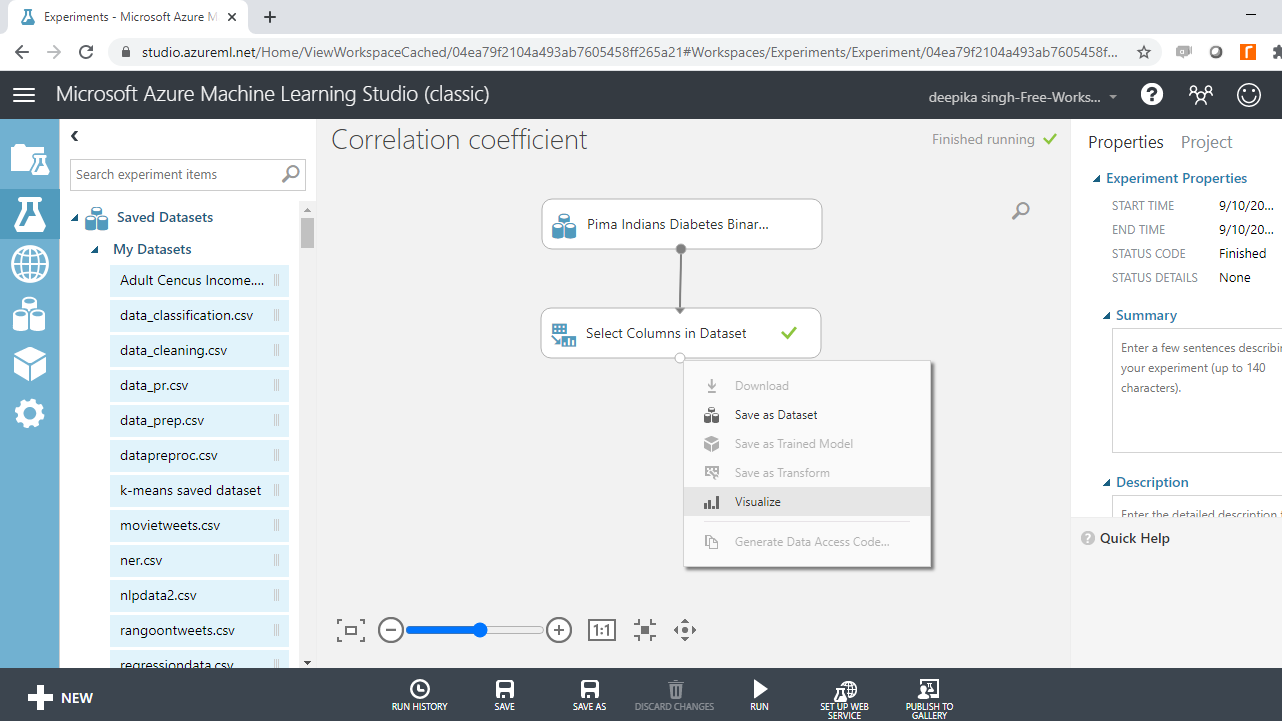Click the fit-to-window canvas icon
1282x721 pixels.
[x=351, y=630]
